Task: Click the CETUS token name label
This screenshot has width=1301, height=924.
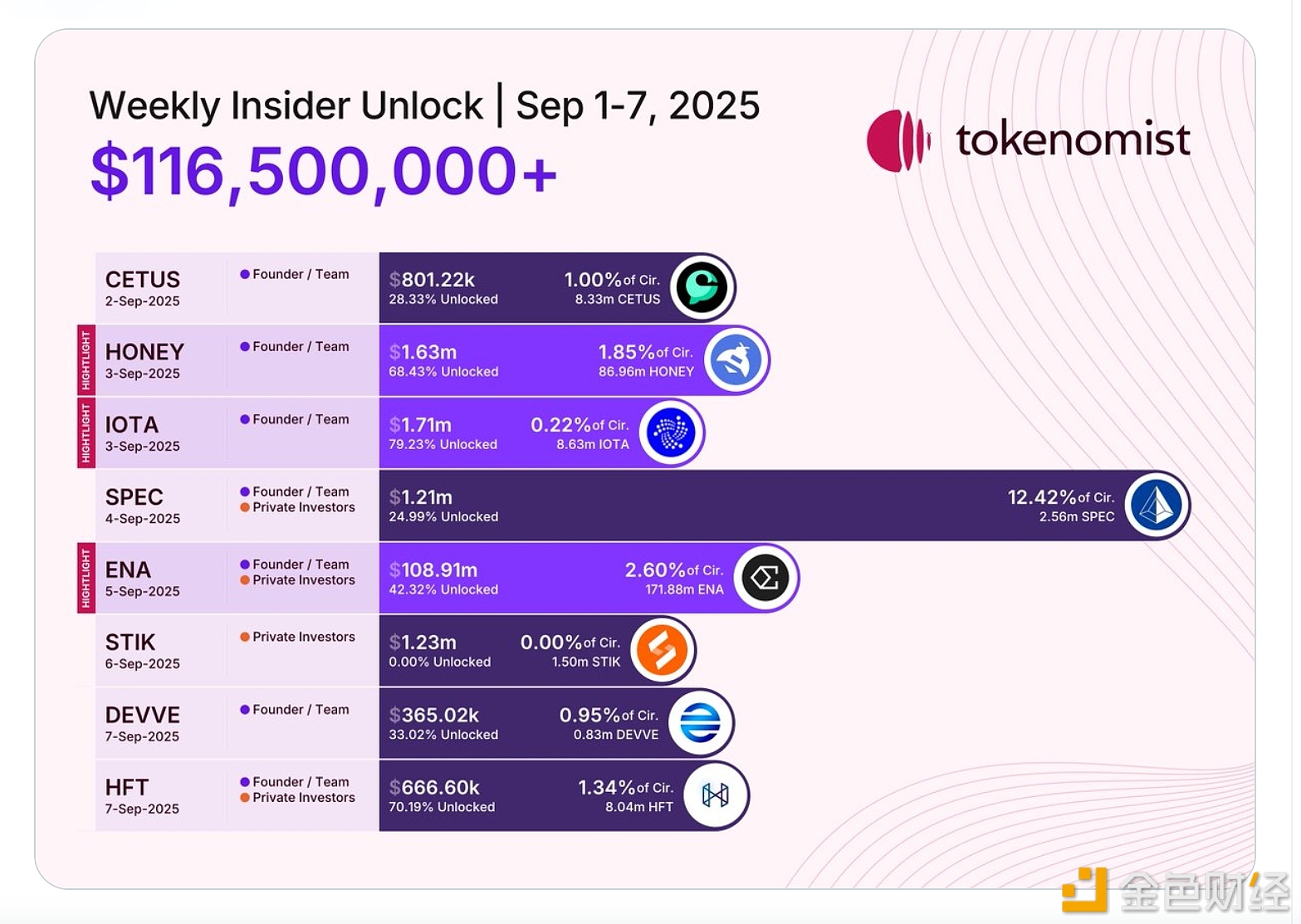Action: coord(143,280)
